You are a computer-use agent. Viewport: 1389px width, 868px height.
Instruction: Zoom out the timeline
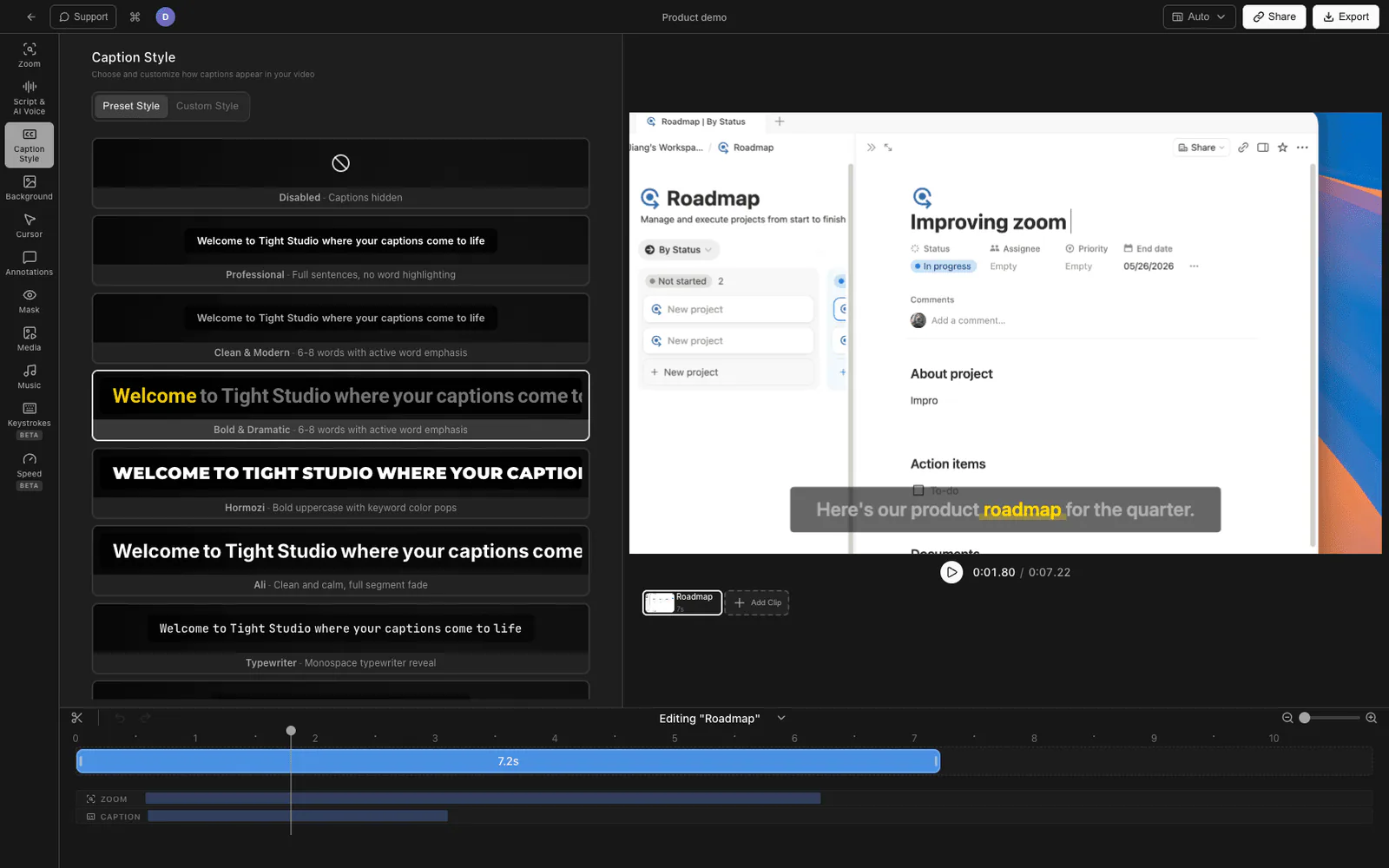(1287, 718)
